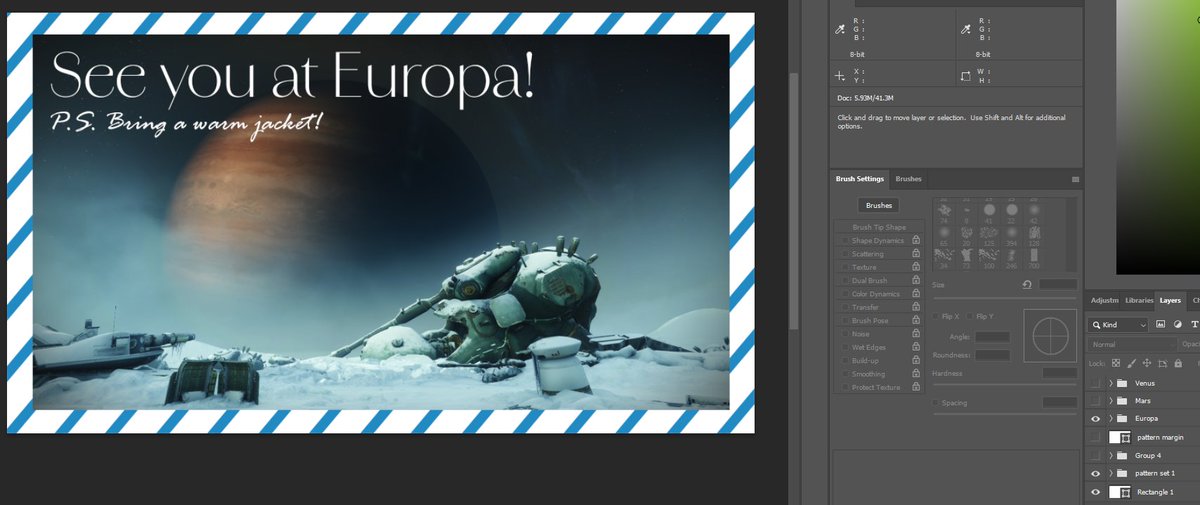Select the Brush Settings tab
Screen dimensions: 1200x505
click(860, 179)
